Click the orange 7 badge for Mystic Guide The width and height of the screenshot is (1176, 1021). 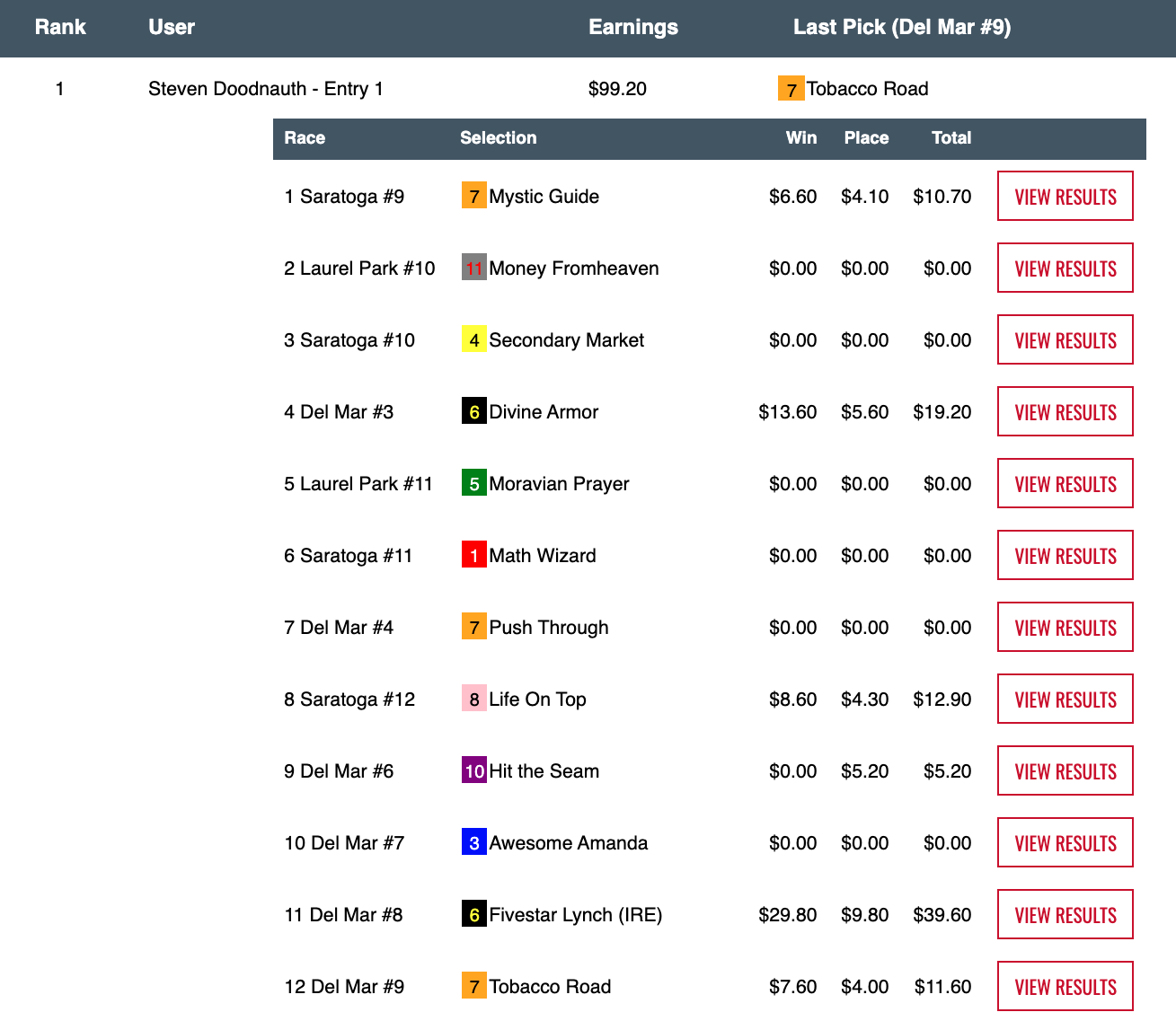tap(473, 196)
